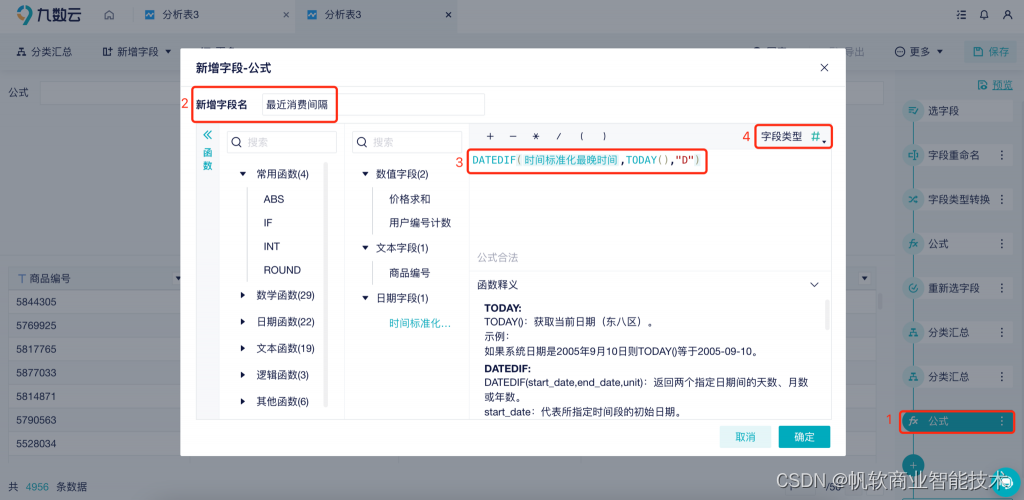Insert the right parenthesis
This screenshot has width=1024, height=500.
(x=605, y=136)
